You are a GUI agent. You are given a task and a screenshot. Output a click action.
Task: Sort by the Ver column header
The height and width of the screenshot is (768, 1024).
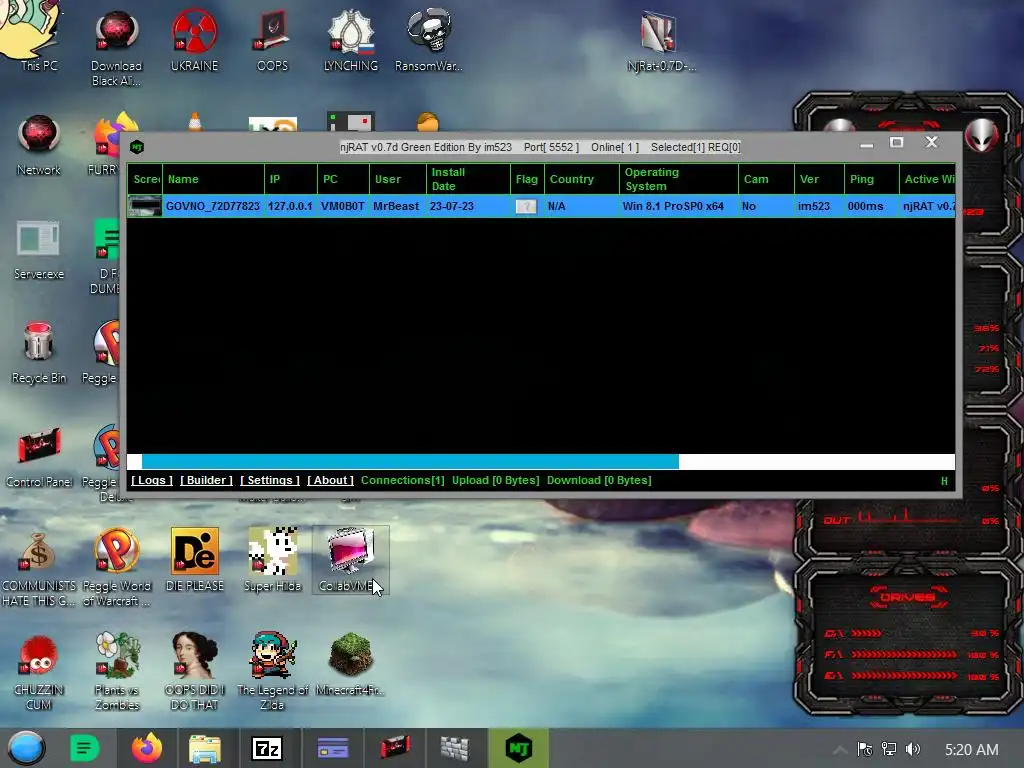pyautogui.click(x=819, y=179)
